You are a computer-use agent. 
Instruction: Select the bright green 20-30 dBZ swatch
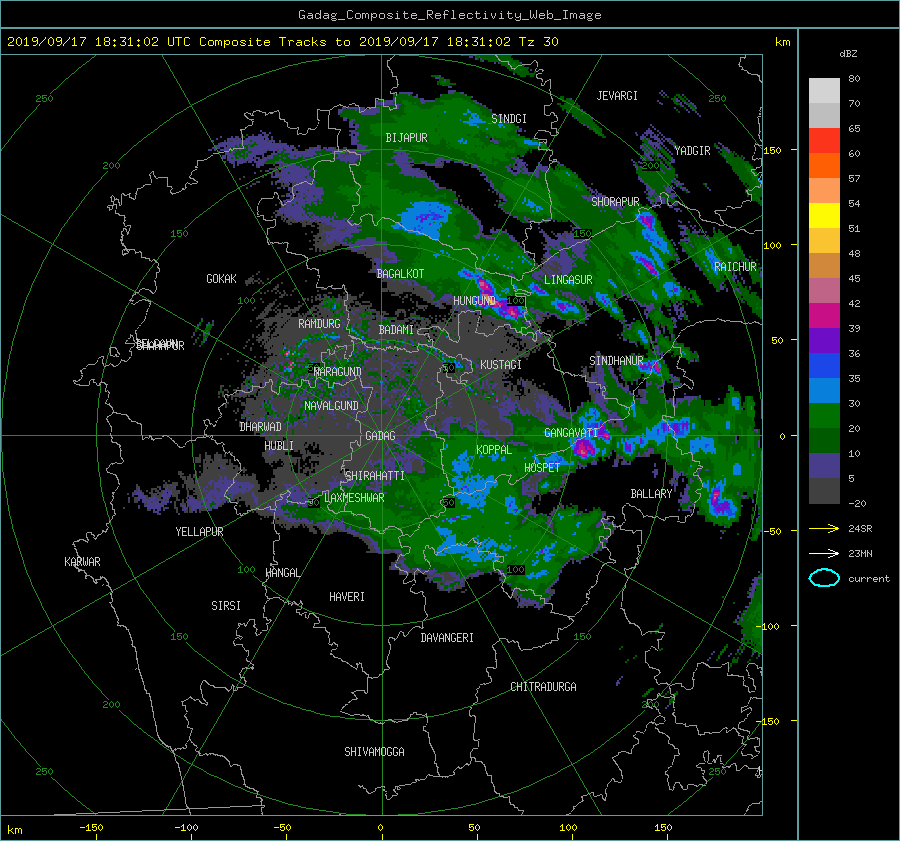[824, 416]
